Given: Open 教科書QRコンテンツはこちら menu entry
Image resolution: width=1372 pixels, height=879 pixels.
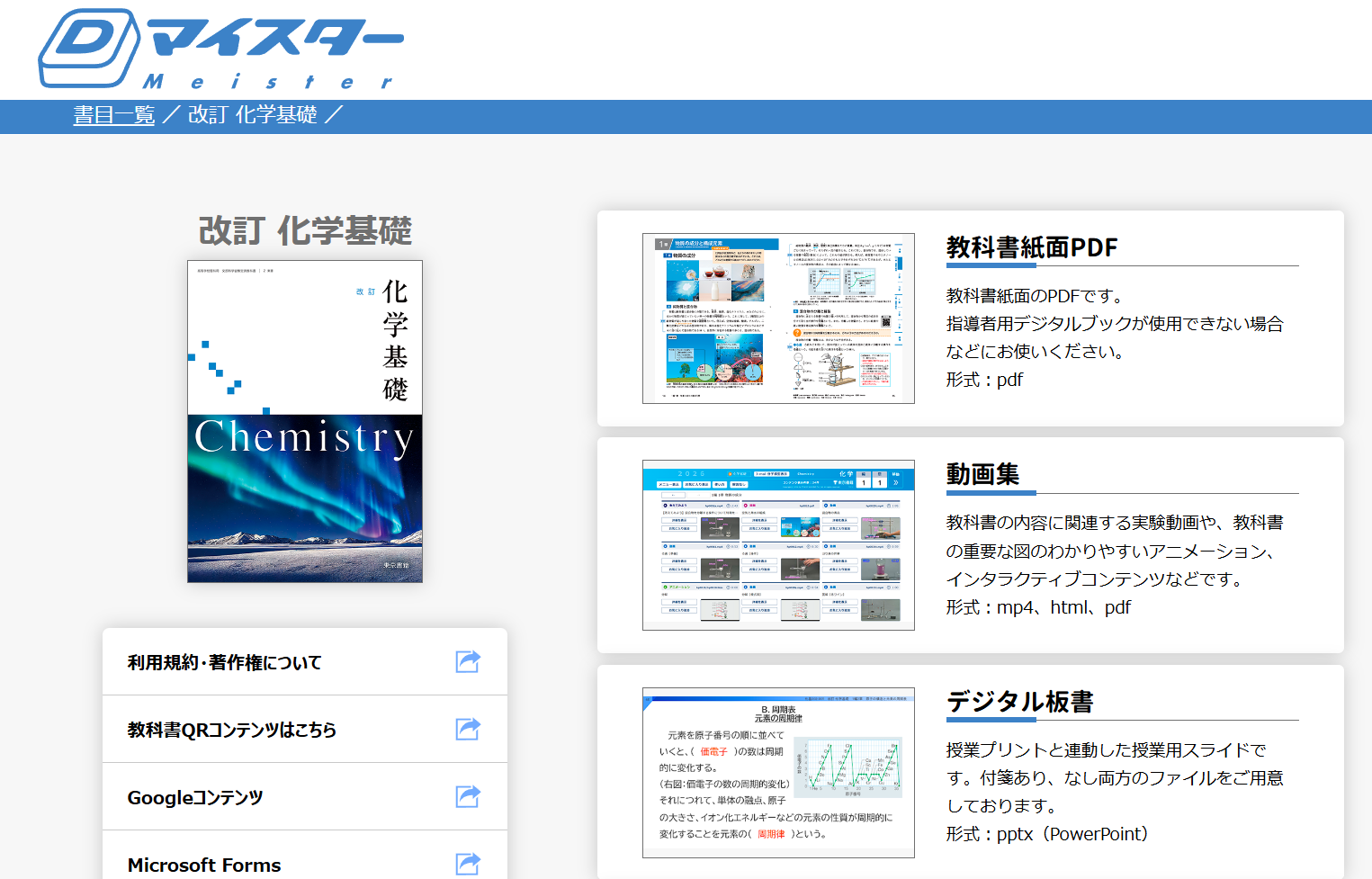Looking at the screenshot, I should [232, 730].
